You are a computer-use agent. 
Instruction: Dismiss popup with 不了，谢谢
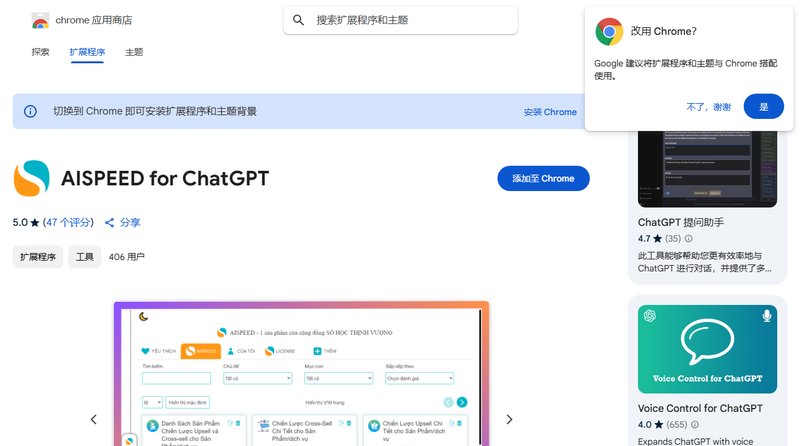[709, 107]
